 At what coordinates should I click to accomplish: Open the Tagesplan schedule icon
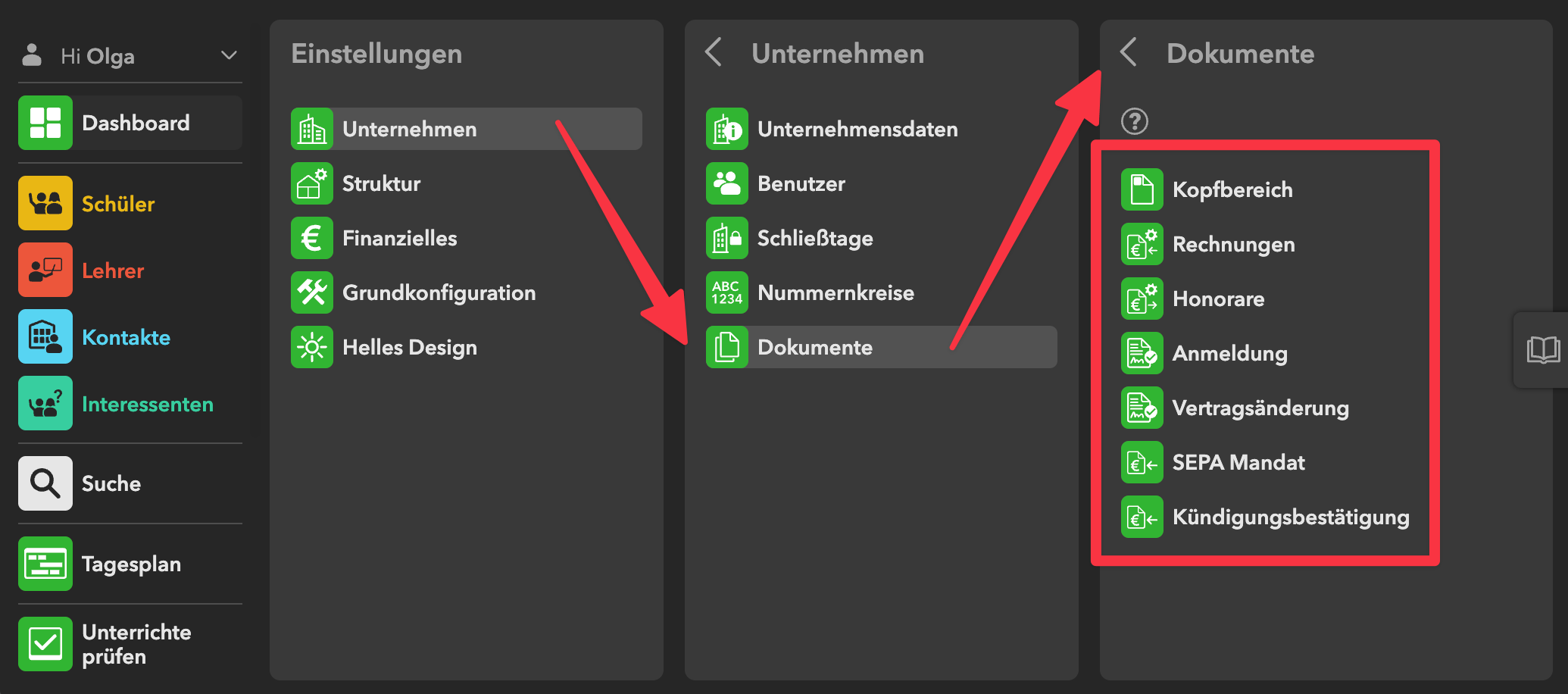(45, 564)
